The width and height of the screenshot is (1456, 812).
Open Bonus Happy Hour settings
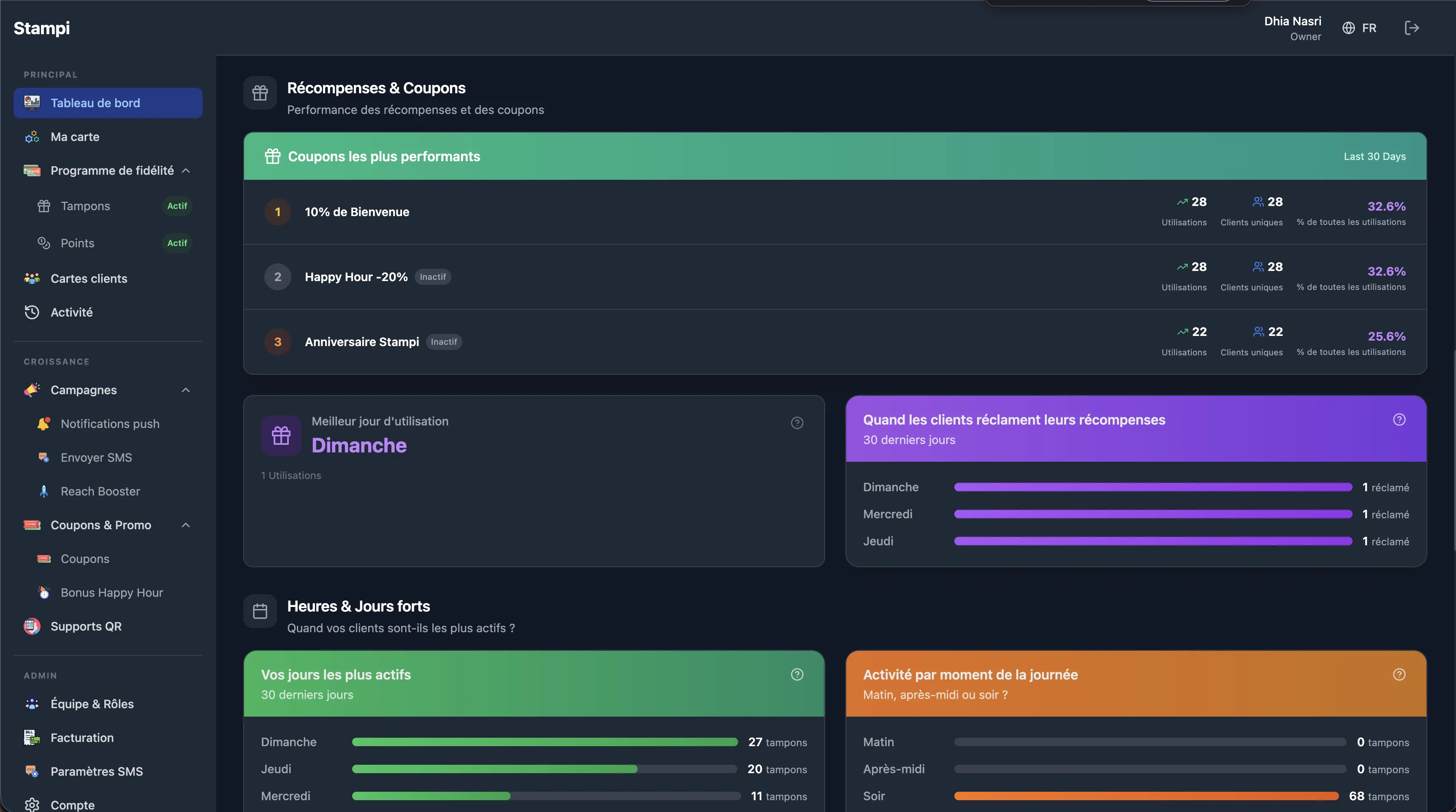point(111,592)
